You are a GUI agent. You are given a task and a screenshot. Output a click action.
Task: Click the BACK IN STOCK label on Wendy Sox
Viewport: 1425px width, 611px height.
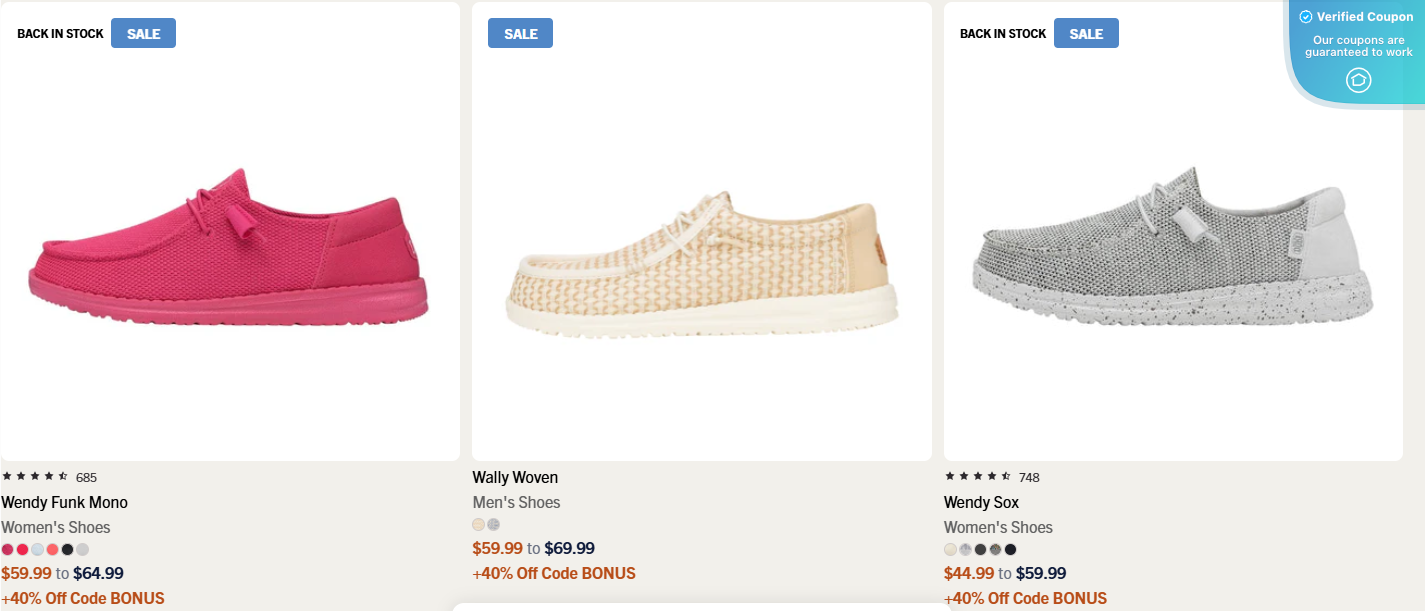coord(1002,33)
